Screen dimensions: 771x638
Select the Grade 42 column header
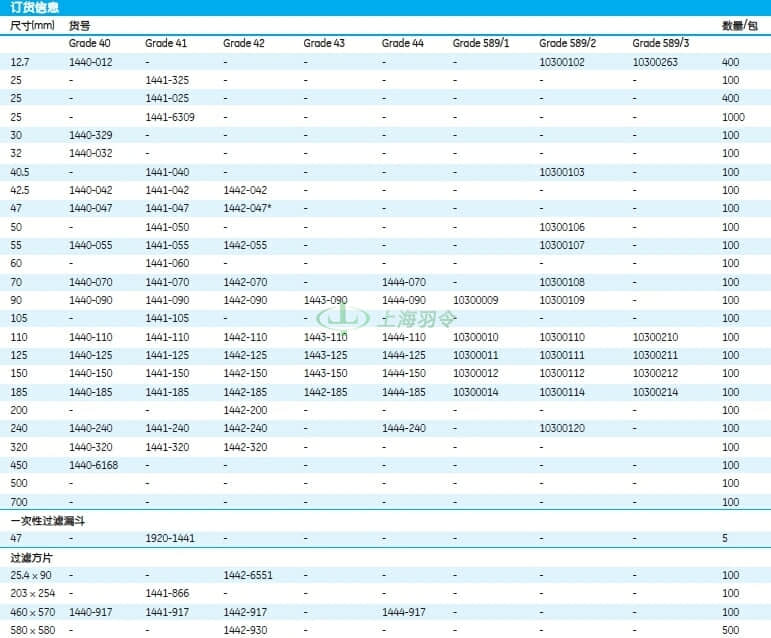pos(244,43)
